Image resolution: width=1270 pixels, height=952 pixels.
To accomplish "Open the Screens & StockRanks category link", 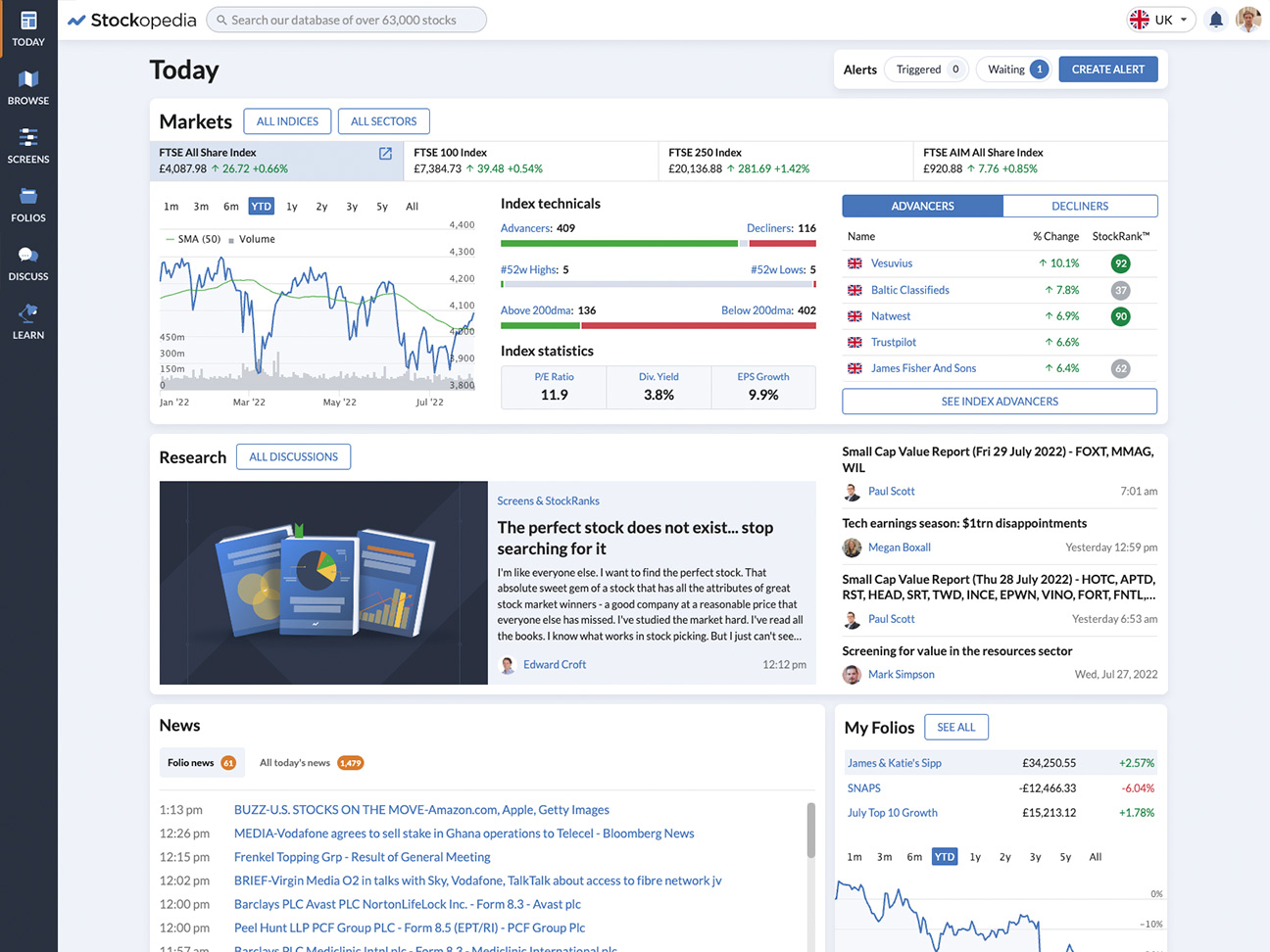I will coord(548,501).
